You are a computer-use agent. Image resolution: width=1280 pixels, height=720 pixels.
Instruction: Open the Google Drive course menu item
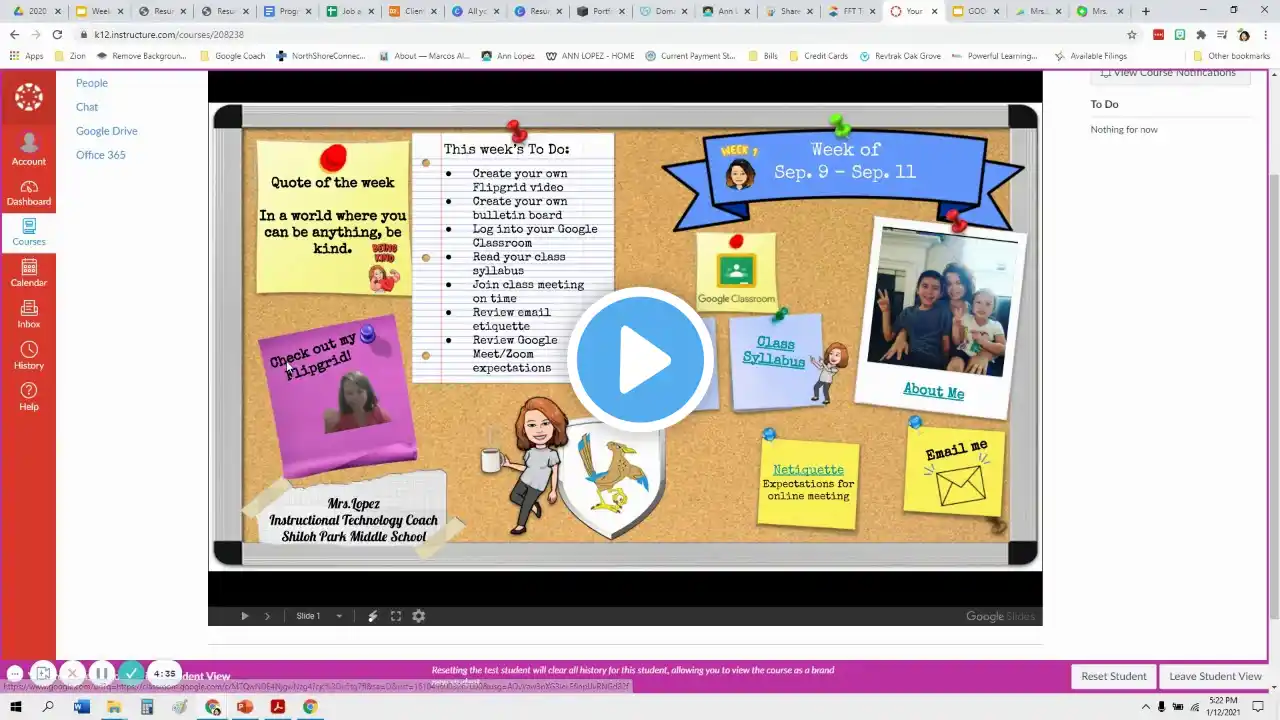[x=107, y=131]
